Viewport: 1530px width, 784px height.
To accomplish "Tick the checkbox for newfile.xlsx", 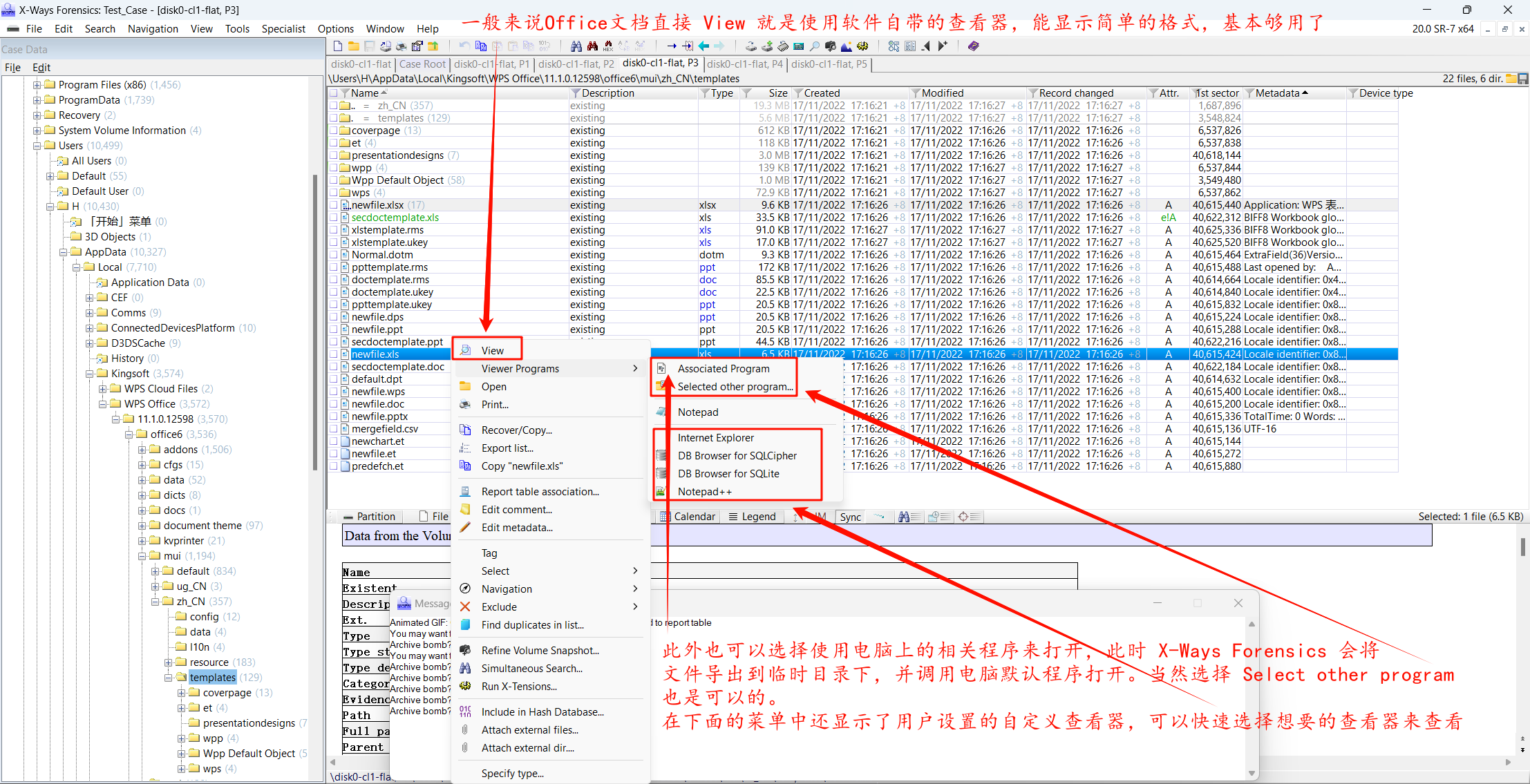I will [334, 205].
